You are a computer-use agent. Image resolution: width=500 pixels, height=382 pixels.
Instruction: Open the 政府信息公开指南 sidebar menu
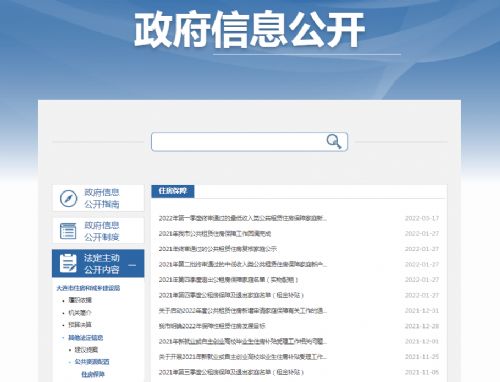tap(98, 198)
